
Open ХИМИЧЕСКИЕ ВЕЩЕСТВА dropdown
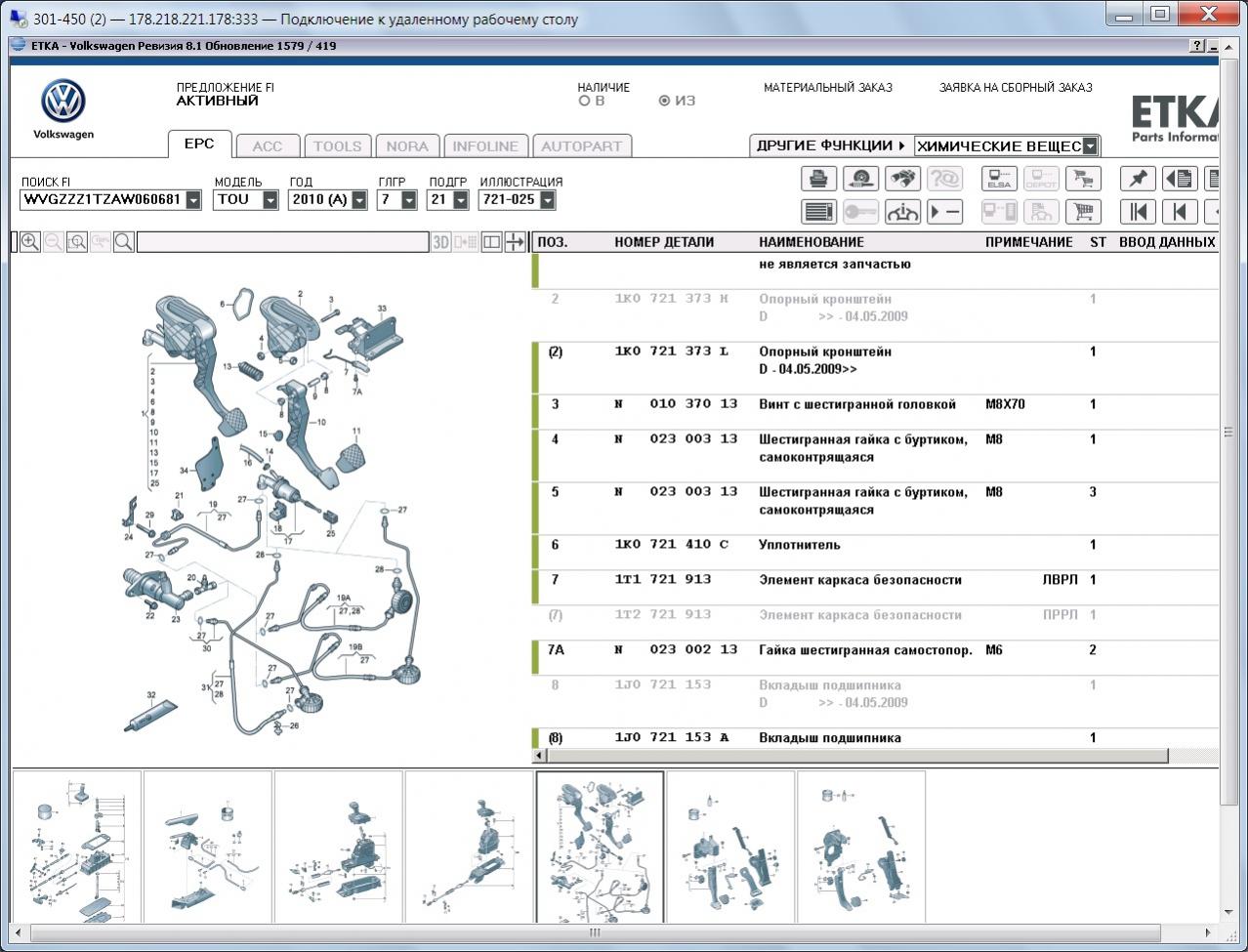(x=1091, y=146)
